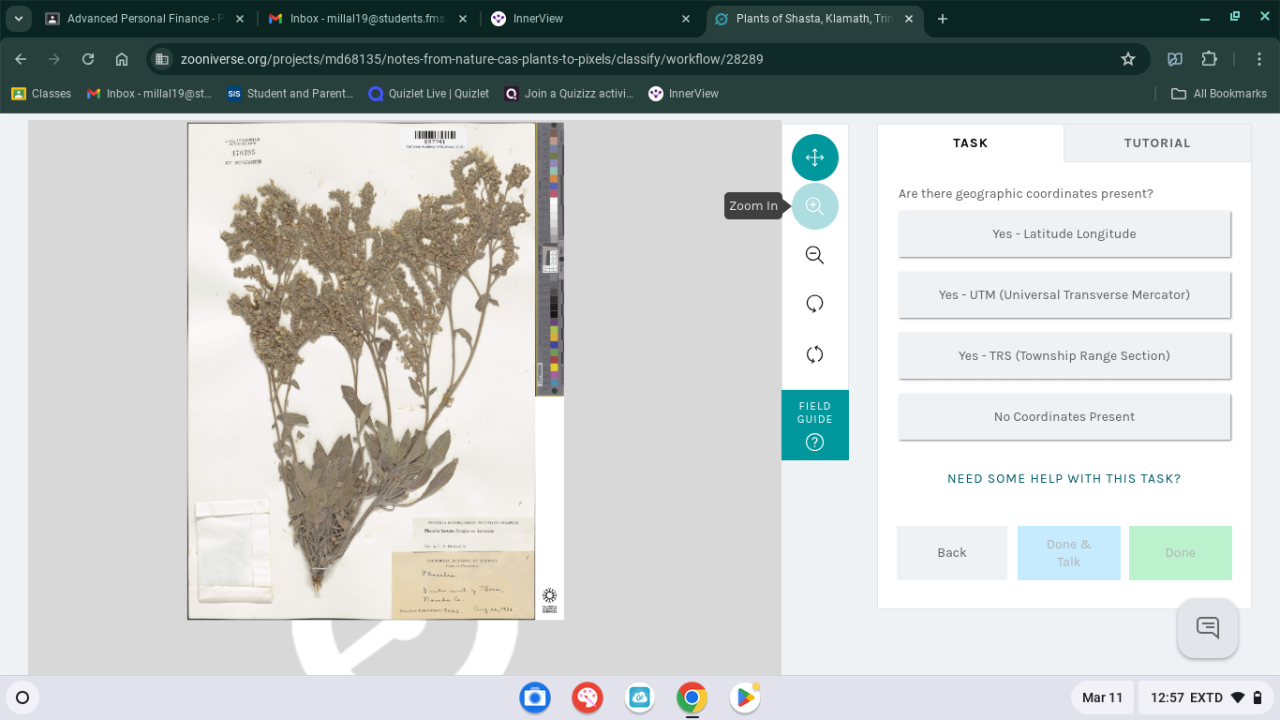Open the Inbox bookmark in bookmarks bar
The width and height of the screenshot is (1280, 720).
click(x=149, y=93)
